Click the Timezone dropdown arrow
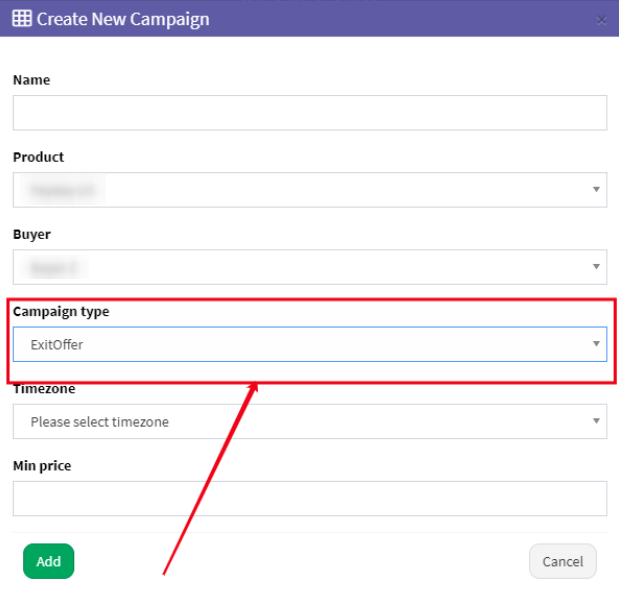 click(x=596, y=422)
